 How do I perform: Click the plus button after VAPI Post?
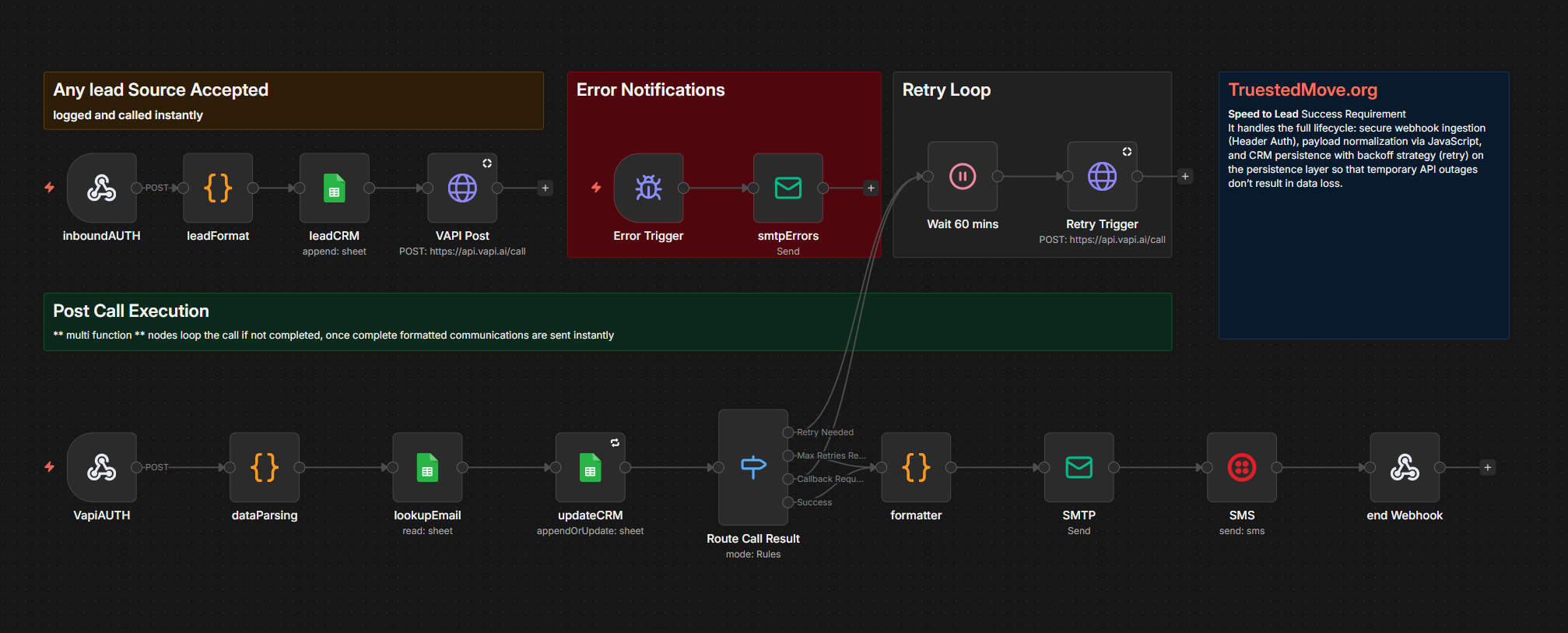545,188
